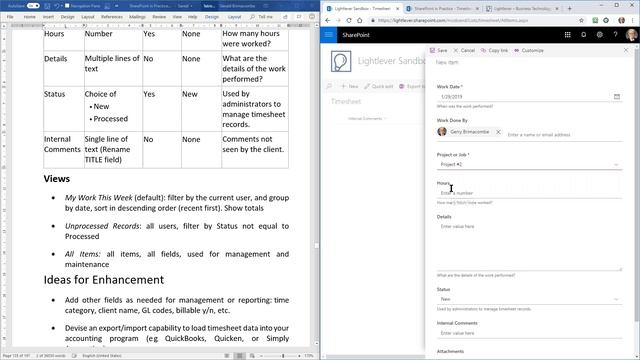Open the Review ribbon tab
The width and height of the screenshot is (640, 360).
click(159, 17)
